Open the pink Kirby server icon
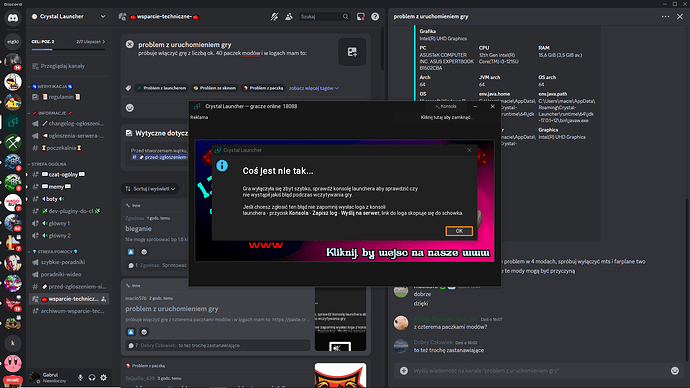This screenshot has height=388, width=690. point(13,363)
